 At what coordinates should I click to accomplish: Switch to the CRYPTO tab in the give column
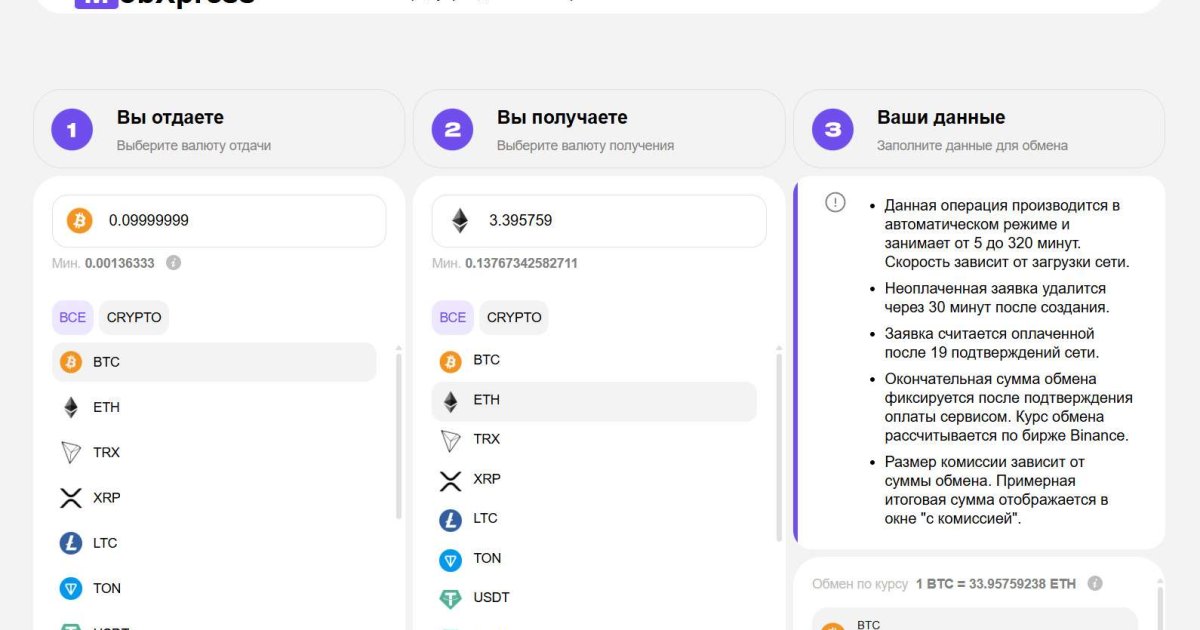134,317
